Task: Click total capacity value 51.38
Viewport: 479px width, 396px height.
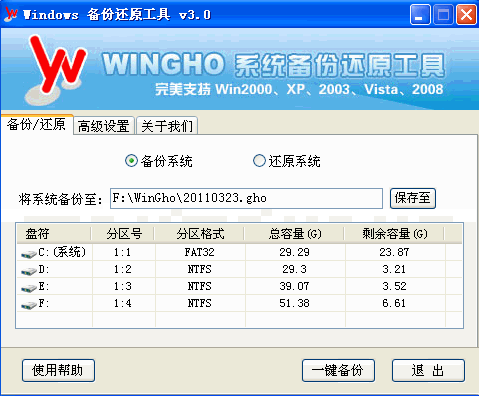Action: pyautogui.click(x=294, y=303)
